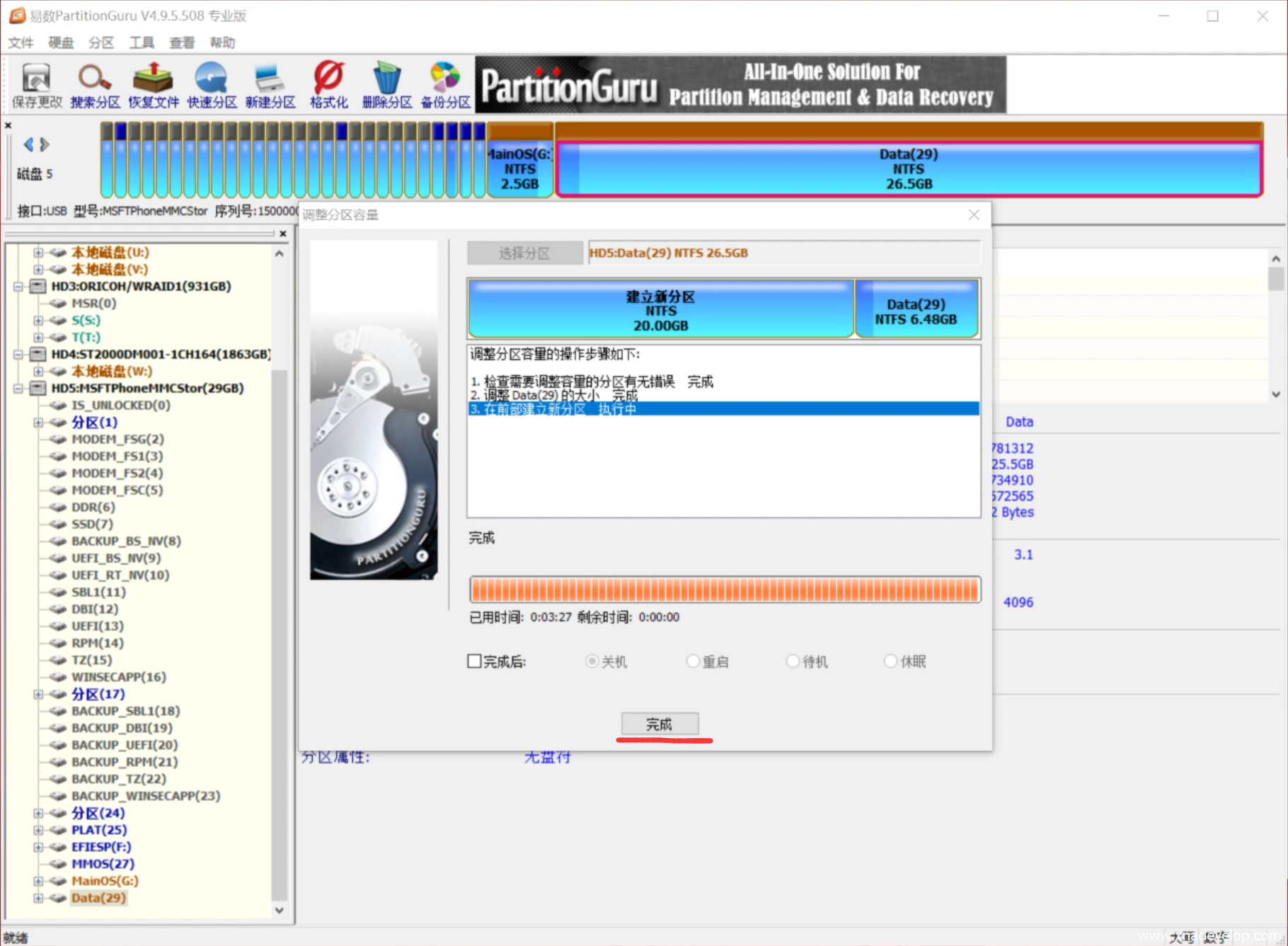Click the 新建分区 new partition icon
Image resolution: width=1288 pixels, height=946 pixels.
point(270,85)
